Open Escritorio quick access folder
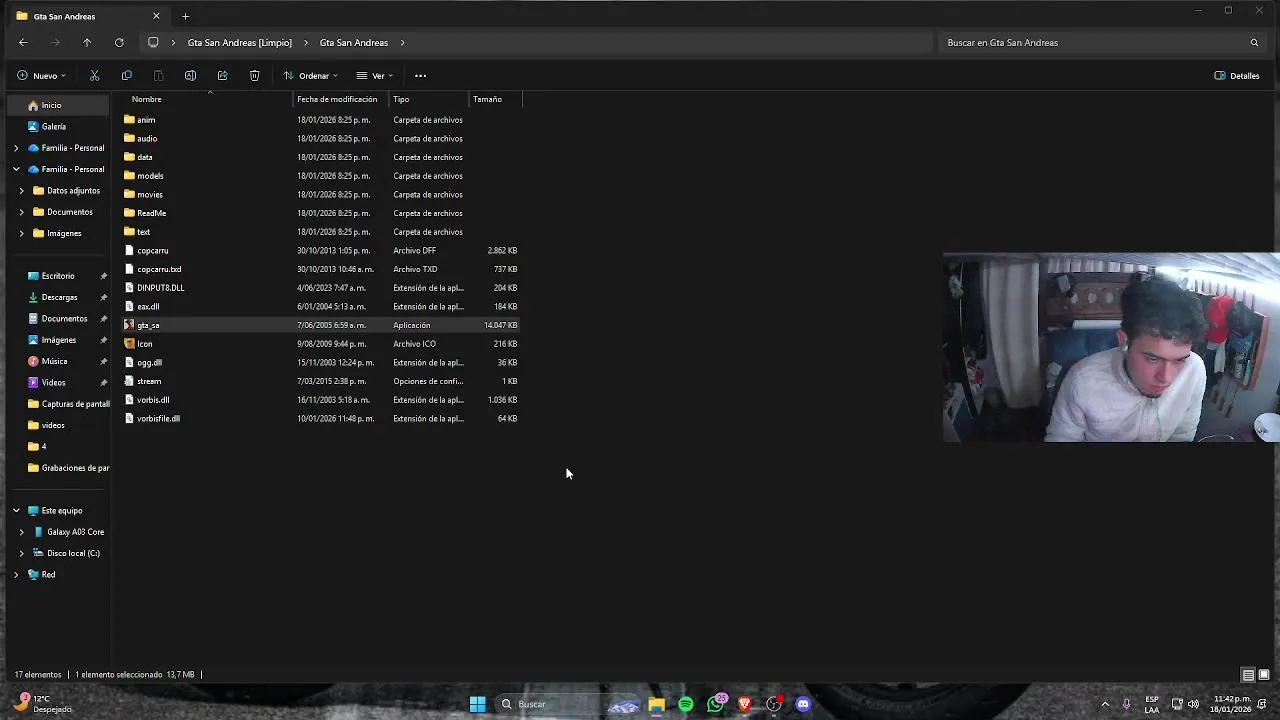Image resolution: width=1280 pixels, height=720 pixels. point(59,276)
